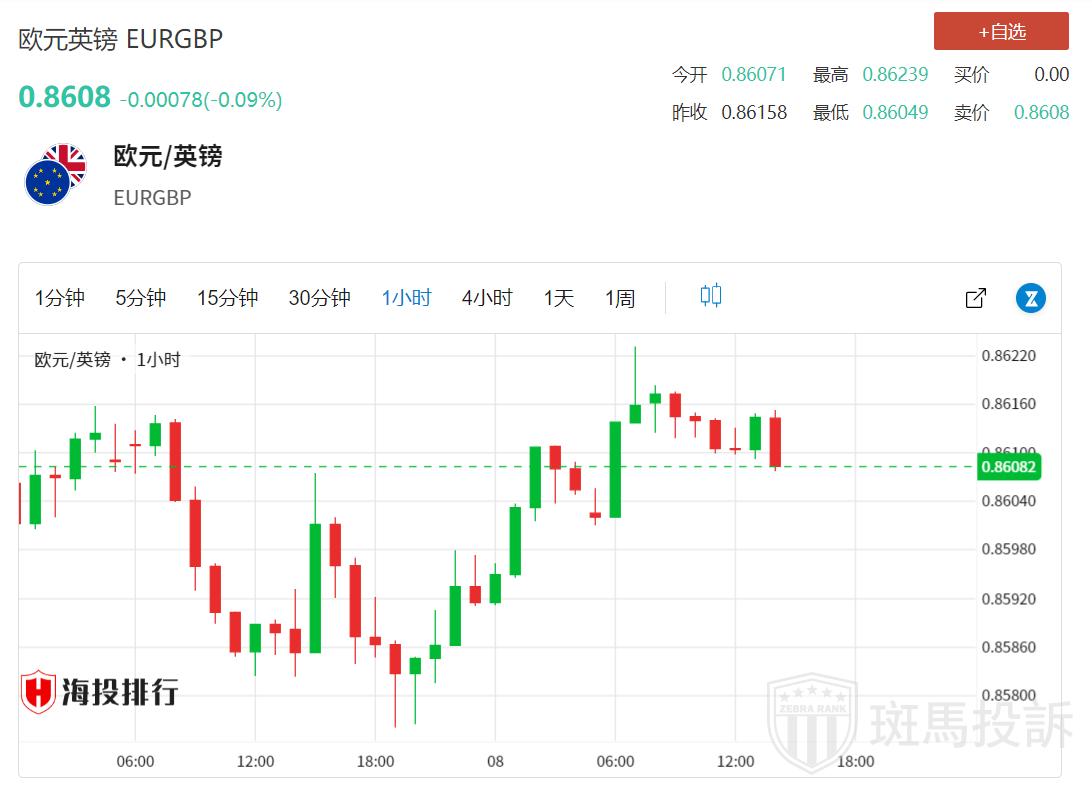Screen dimensions: 1092x786
Task: Show the 1天 daily chart
Action: 559,298
